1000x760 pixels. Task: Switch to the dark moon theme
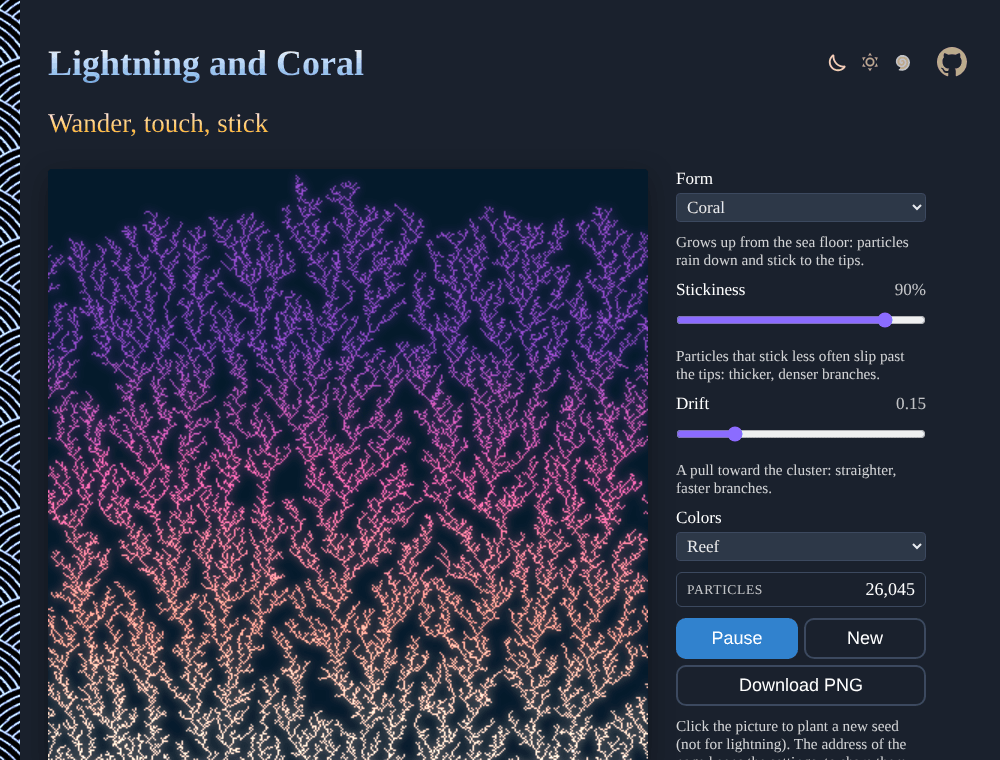[x=837, y=62]
